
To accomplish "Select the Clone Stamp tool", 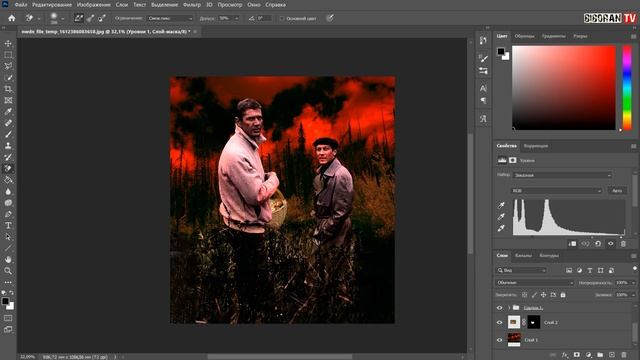I will point(8,146).
